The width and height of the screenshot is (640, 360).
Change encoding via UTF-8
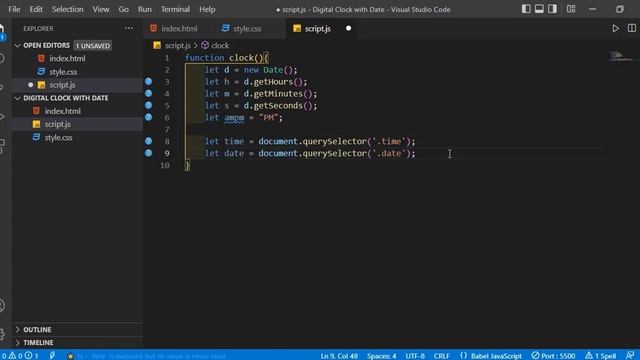click(x=415, y=356)
